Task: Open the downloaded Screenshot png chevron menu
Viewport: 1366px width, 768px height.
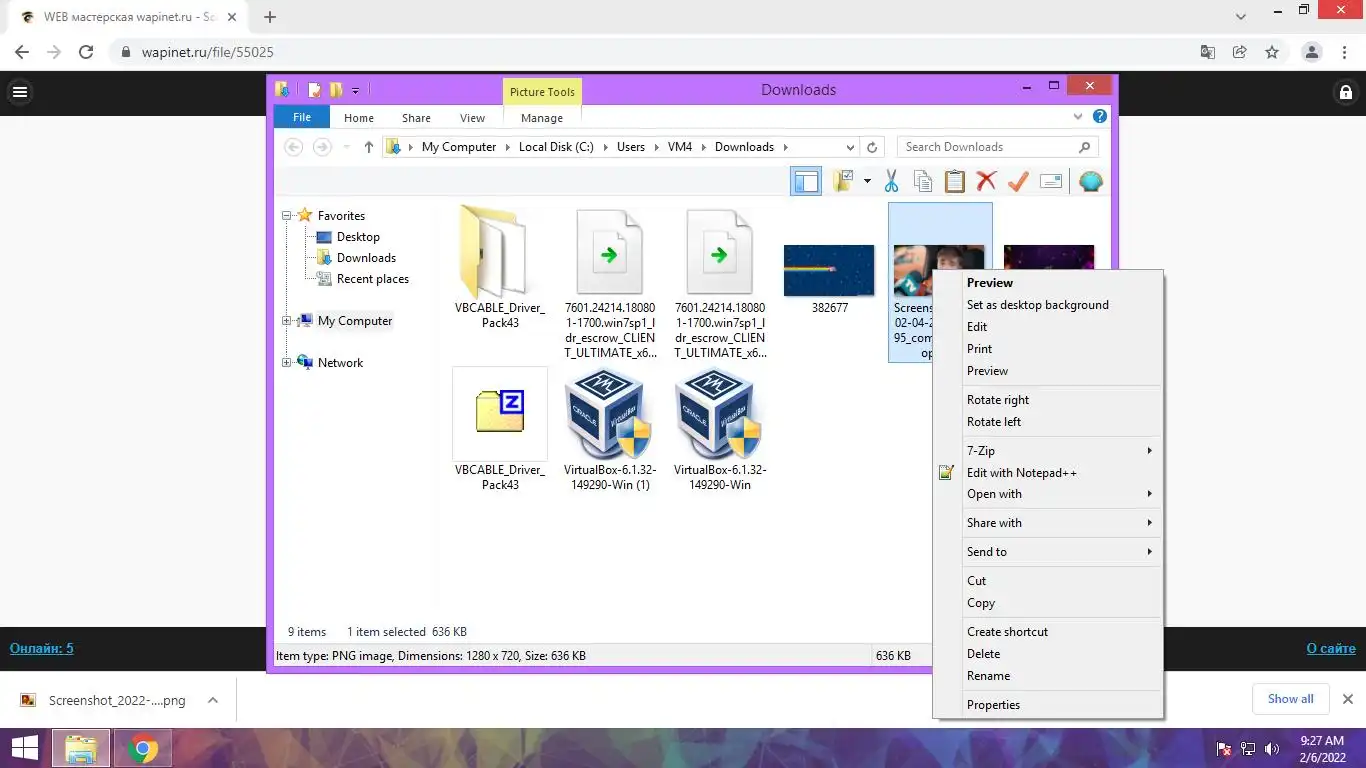Action: pyautogui.click(x=213, y=700)
